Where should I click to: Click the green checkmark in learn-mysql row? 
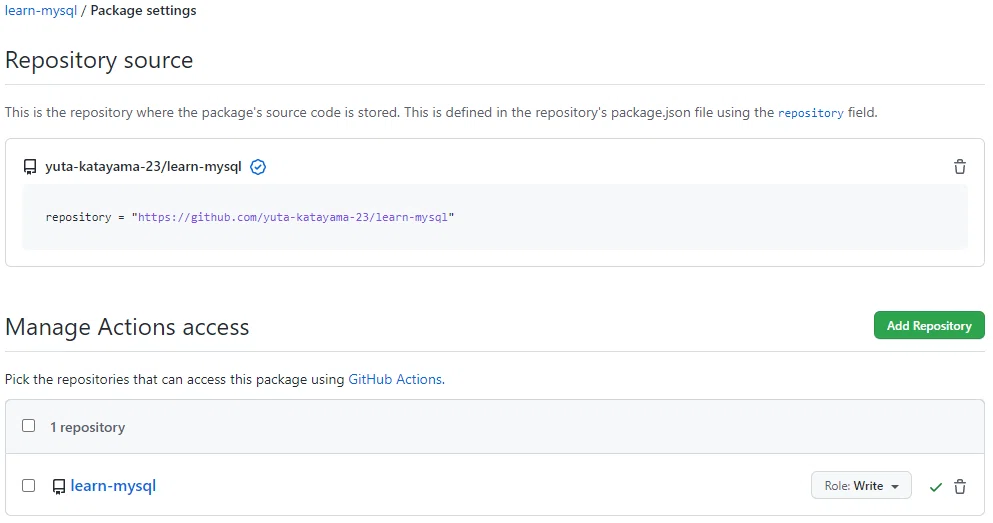935,487
